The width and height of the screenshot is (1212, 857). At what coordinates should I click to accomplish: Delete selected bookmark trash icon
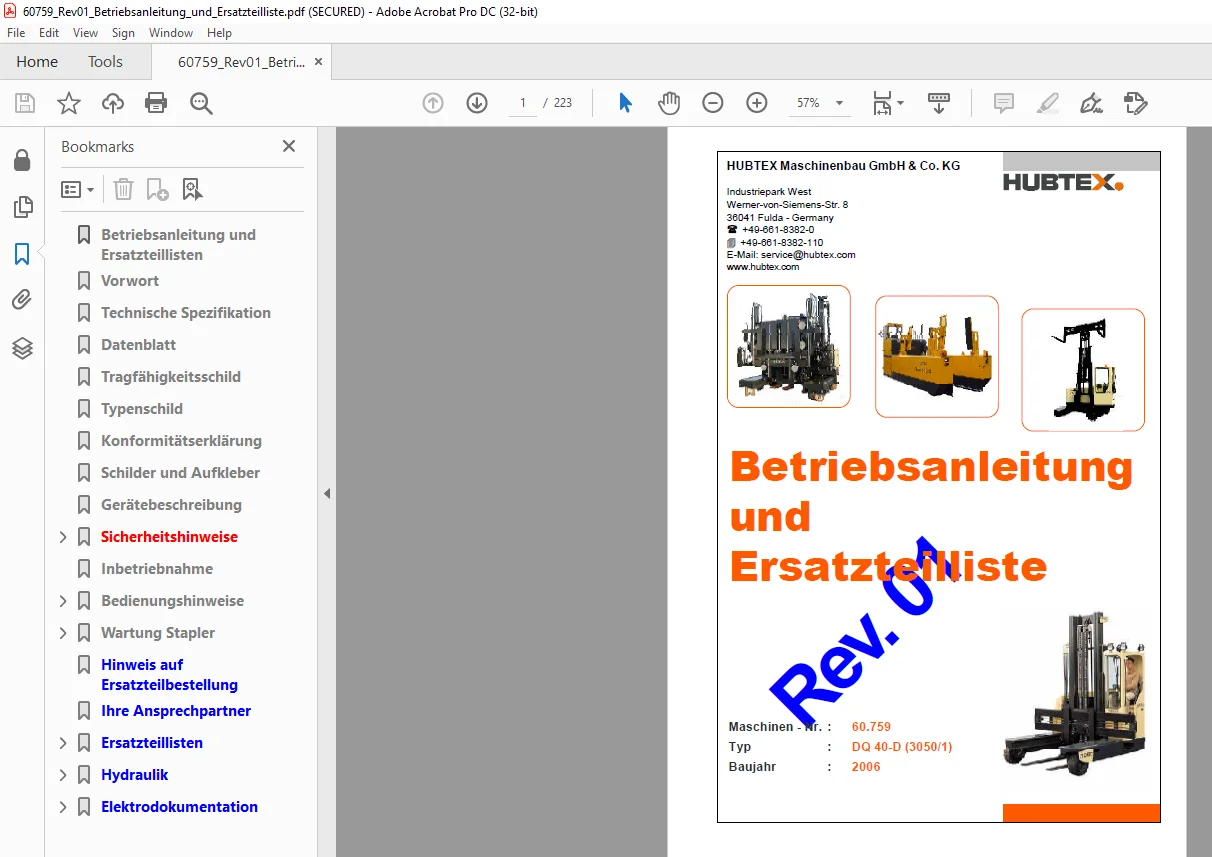pyautogui.click(x=123, y=189)
